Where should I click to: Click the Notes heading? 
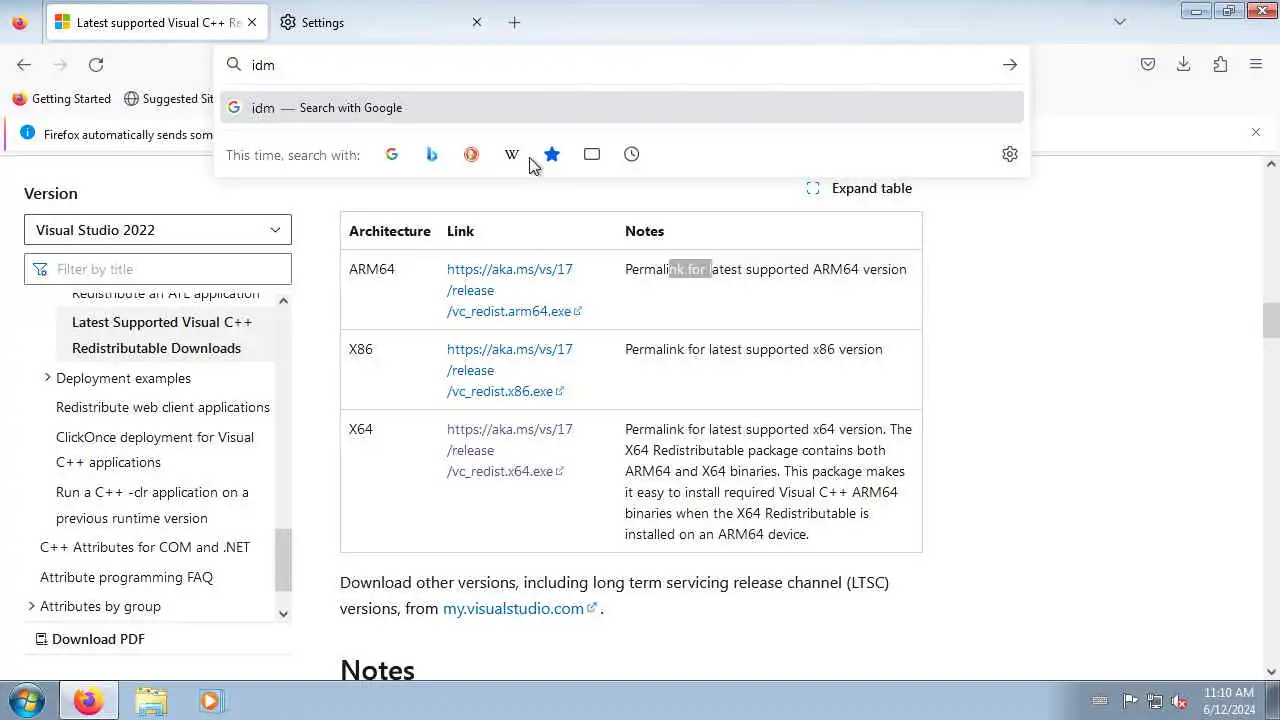coord(377,669)
